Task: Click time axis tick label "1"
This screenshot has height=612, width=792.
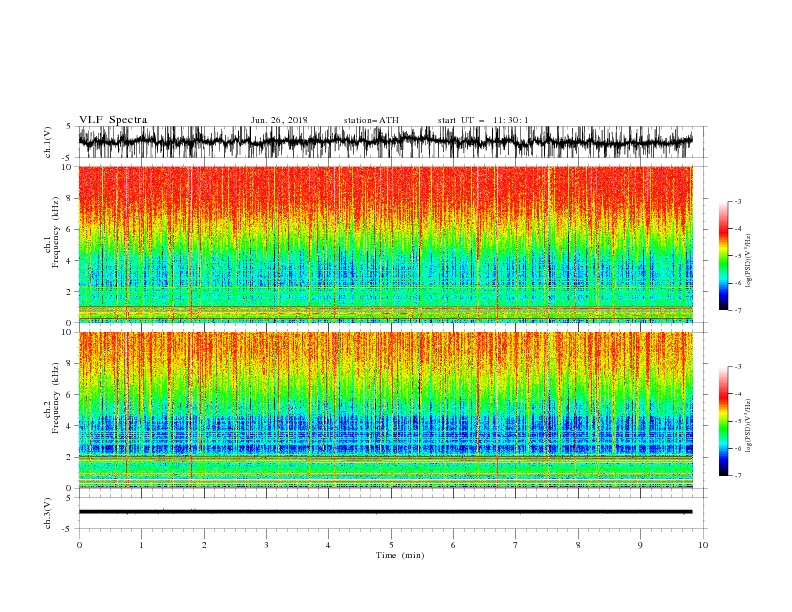Action: tap(141, 545)
